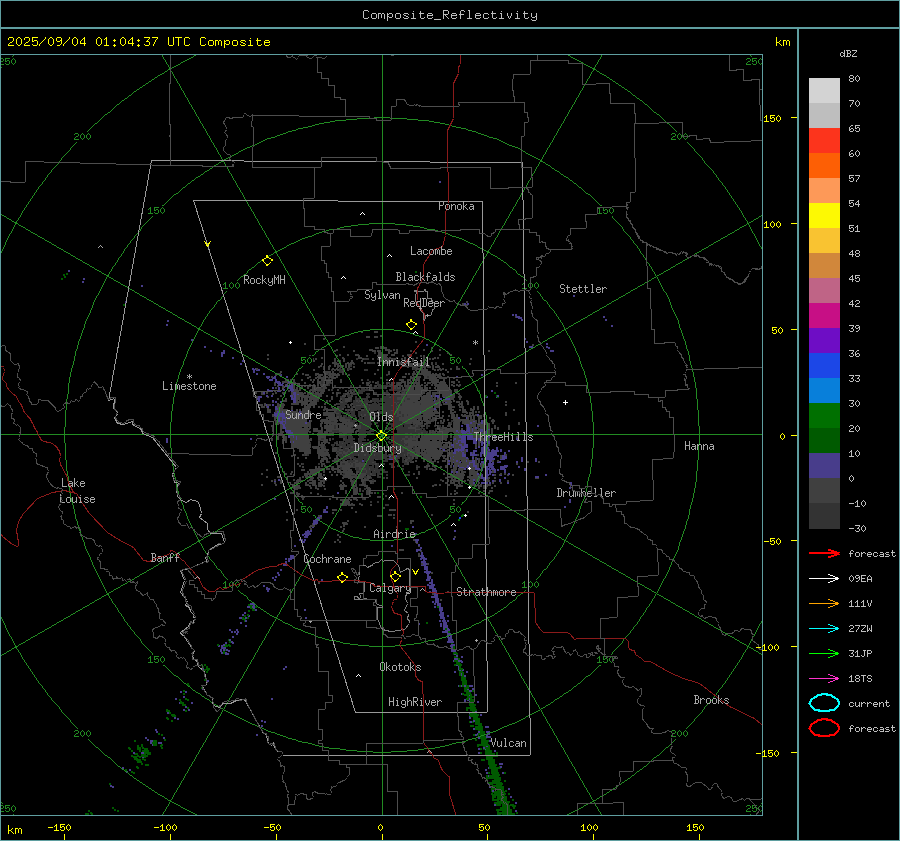Select the light blue 30-33 dBZ swatch

pos(824,391)
